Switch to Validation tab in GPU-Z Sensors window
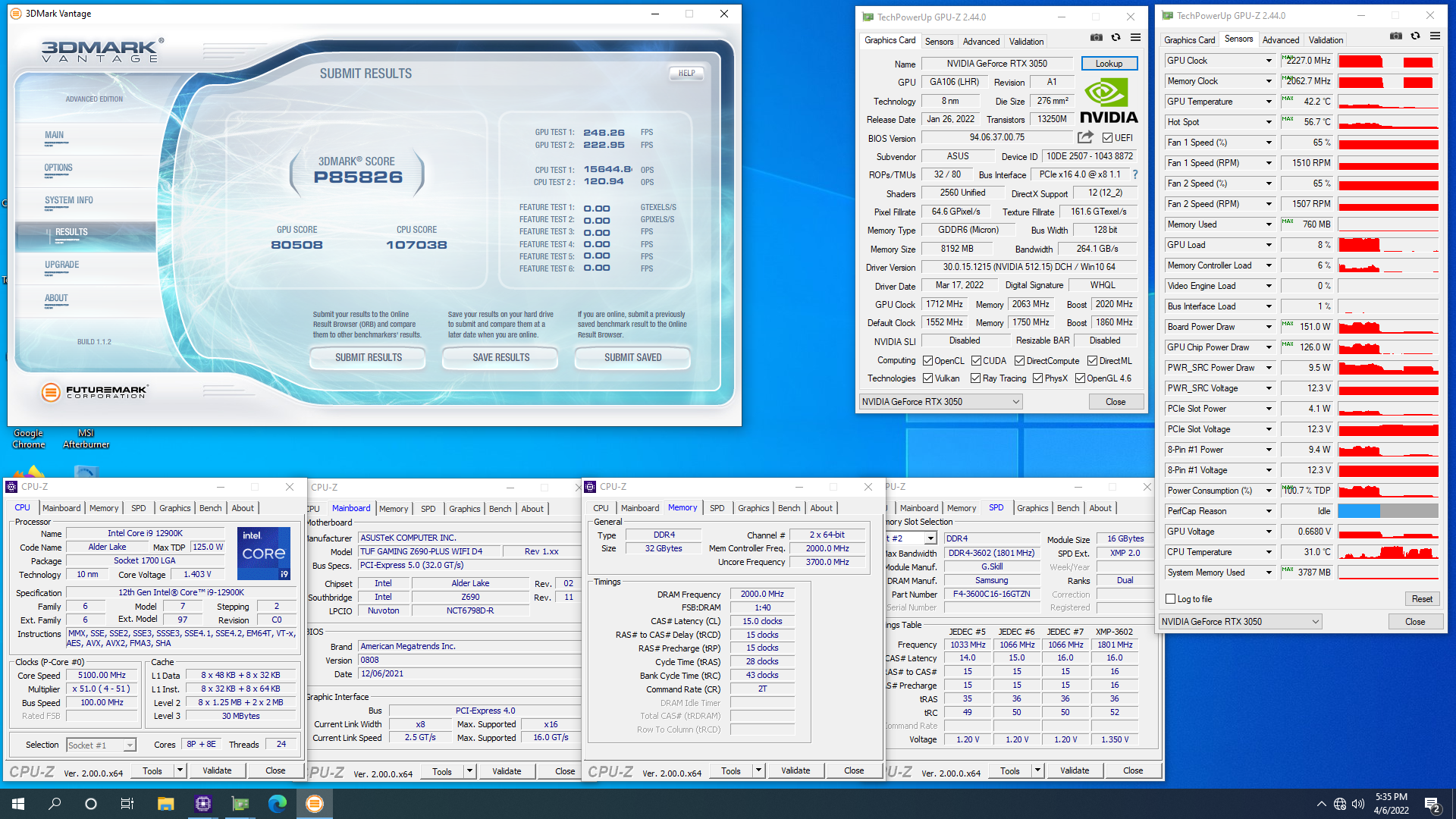 tap(1326, 40)
